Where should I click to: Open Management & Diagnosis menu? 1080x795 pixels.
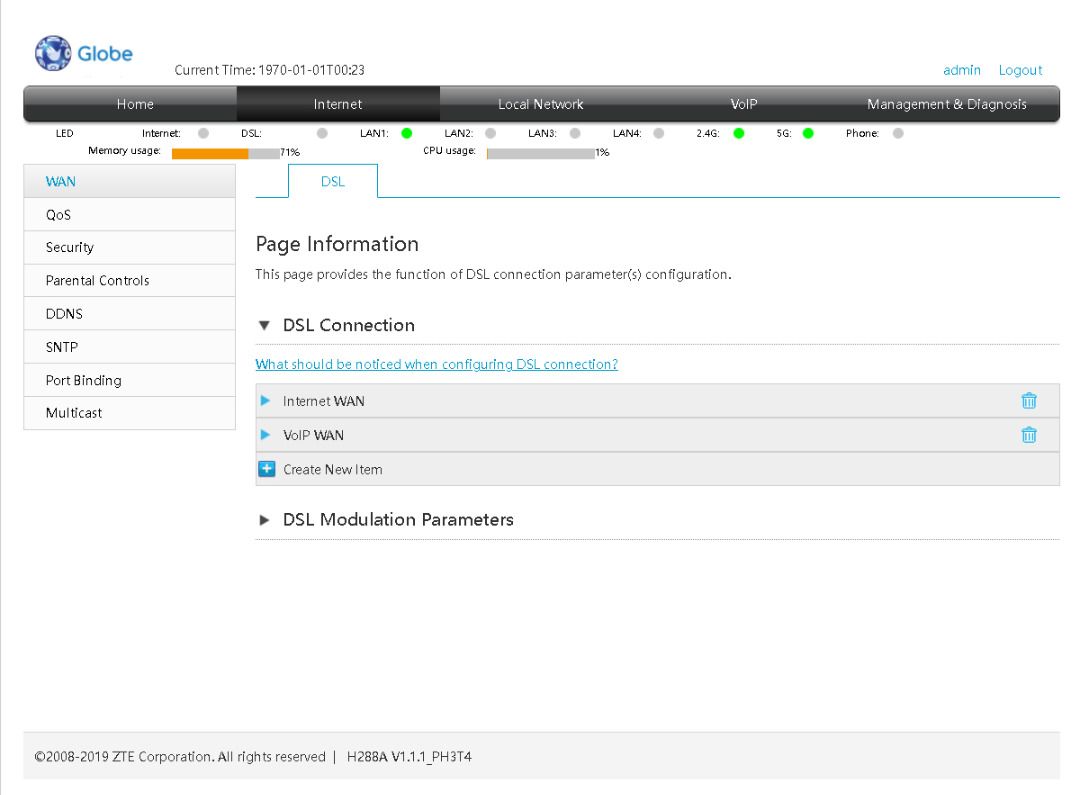pos(946,103)
